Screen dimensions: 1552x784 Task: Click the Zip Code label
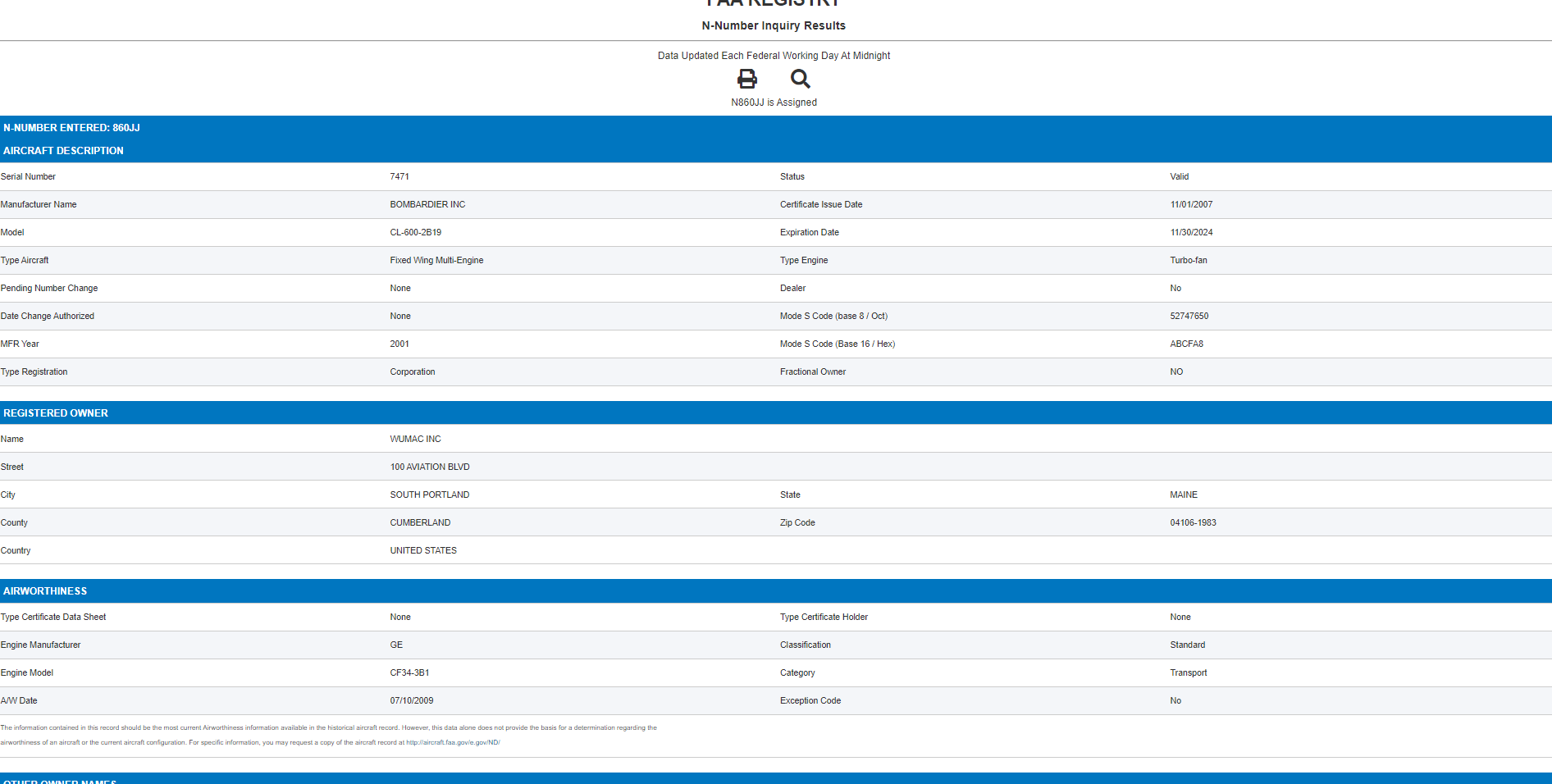click(x=797, y=522)
